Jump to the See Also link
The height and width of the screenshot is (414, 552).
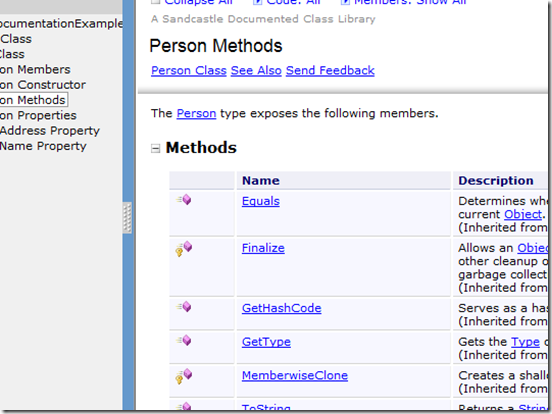[x=256, y=70]
